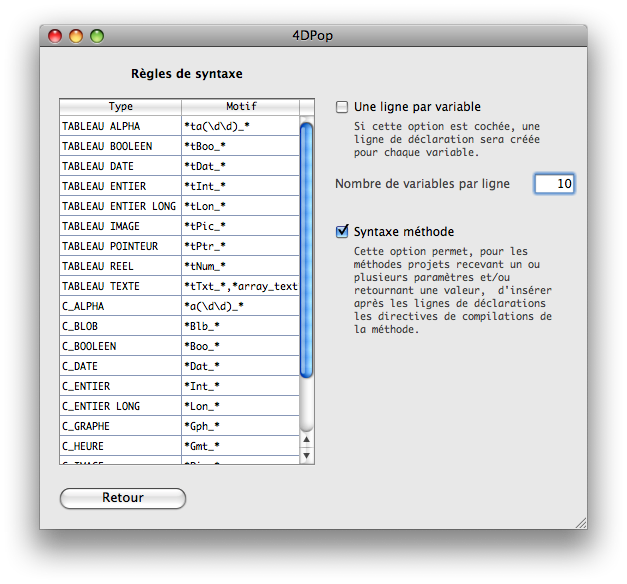Click the Motif column header
This screenshot has height=584, width=627.
[241, 106]
